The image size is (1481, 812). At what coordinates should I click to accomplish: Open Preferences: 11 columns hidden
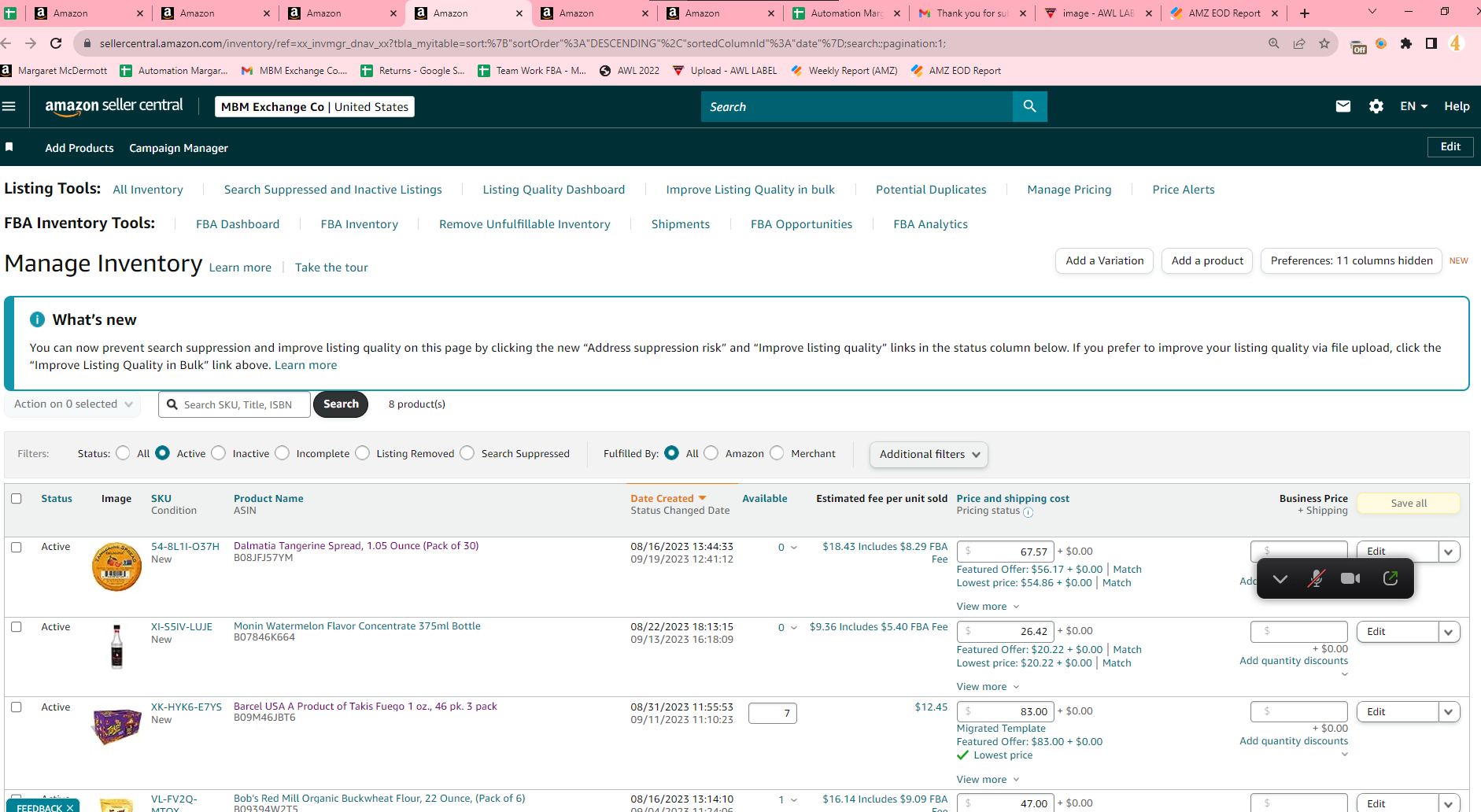coord(1352,260)
